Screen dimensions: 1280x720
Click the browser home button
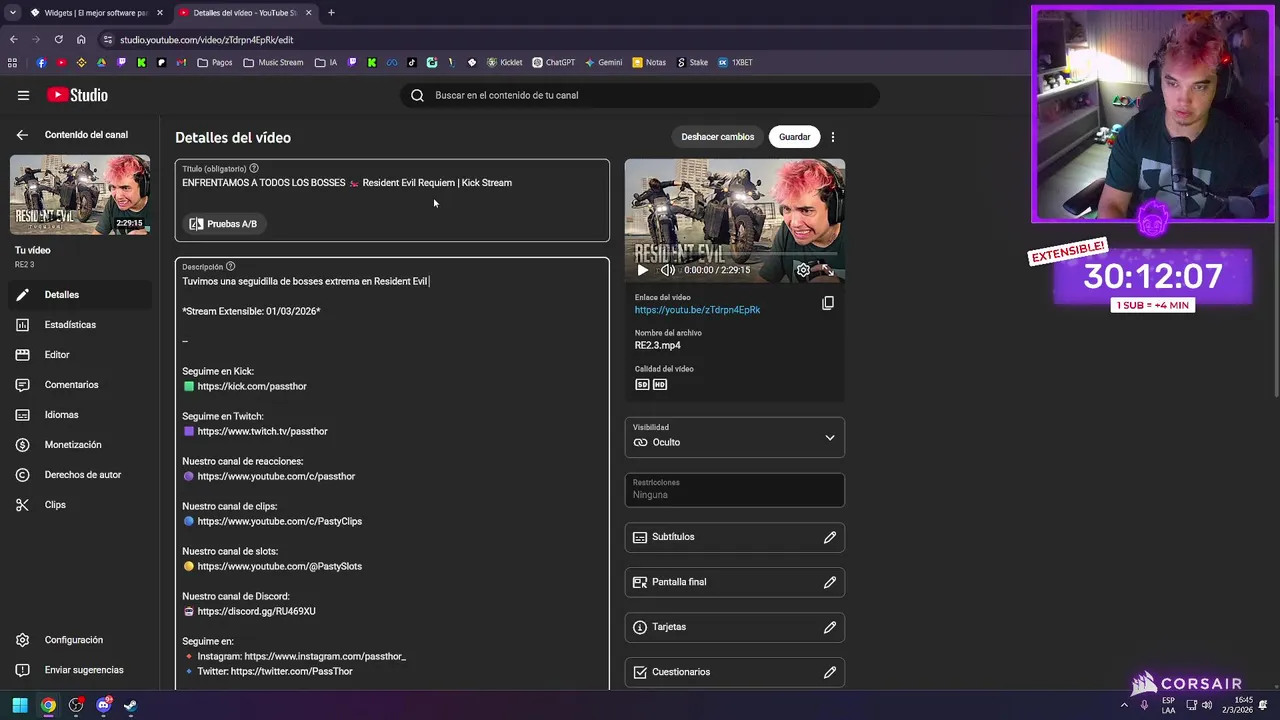coord(81,40)
